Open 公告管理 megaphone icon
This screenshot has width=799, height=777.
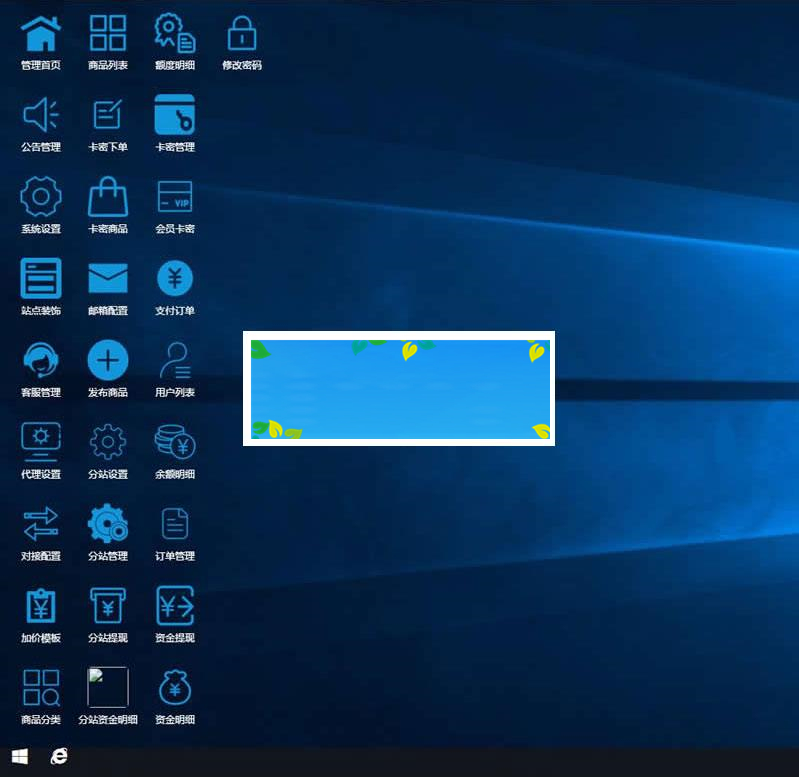pyautogui.click(x=41, y=115)
